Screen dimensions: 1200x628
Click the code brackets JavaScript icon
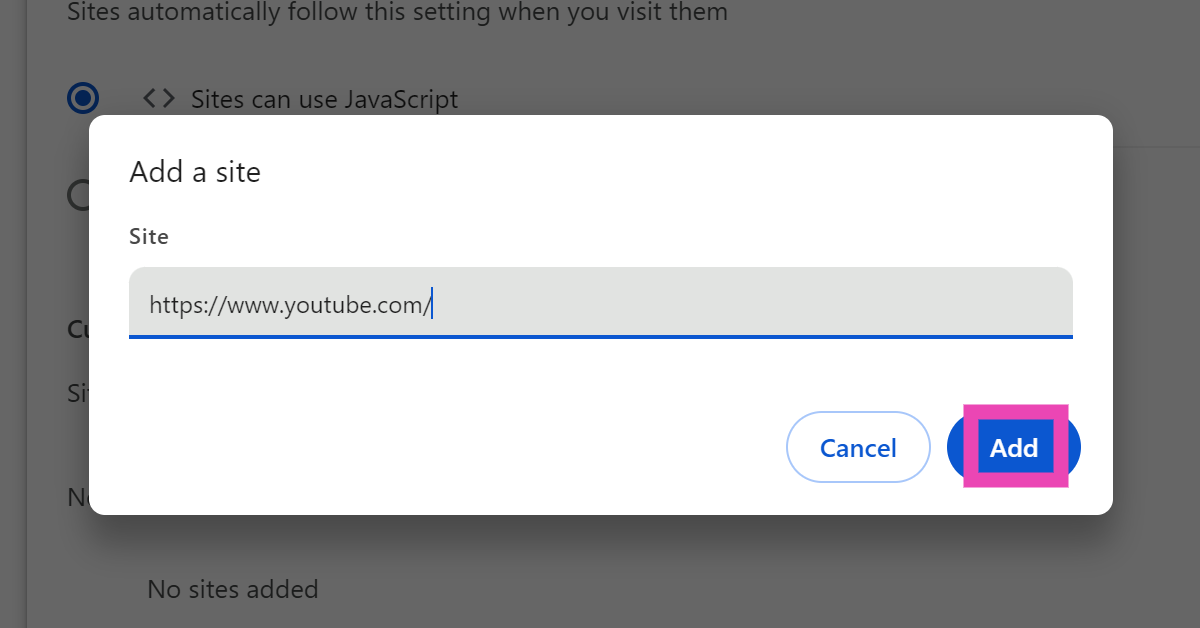pyautogui.click(x=159, y=98)
